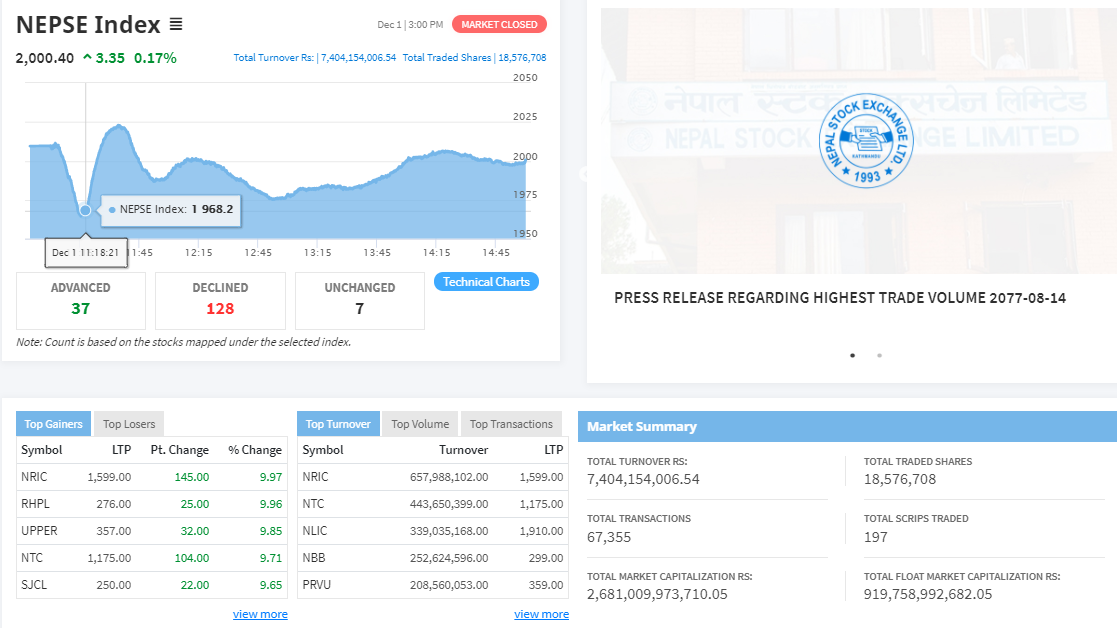Click the Pt. Change column header
Image resolution: width=1117 pixels, height=628 pixels.
click(180, 450)
